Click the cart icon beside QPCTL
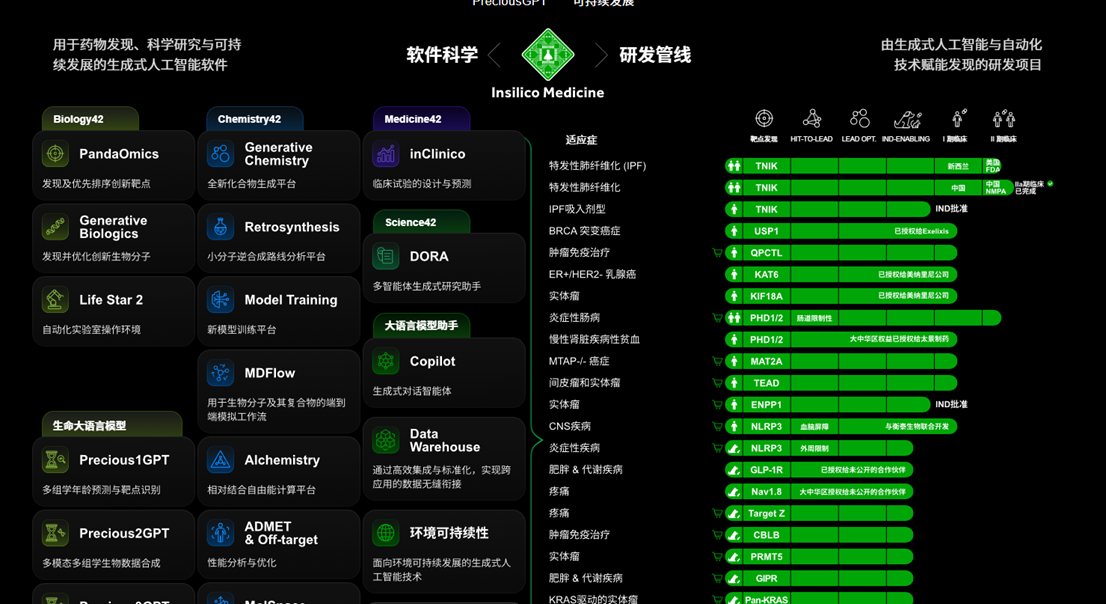Image resolution: width=1106 pixels, height=604 pixels. tap(717, 253)
